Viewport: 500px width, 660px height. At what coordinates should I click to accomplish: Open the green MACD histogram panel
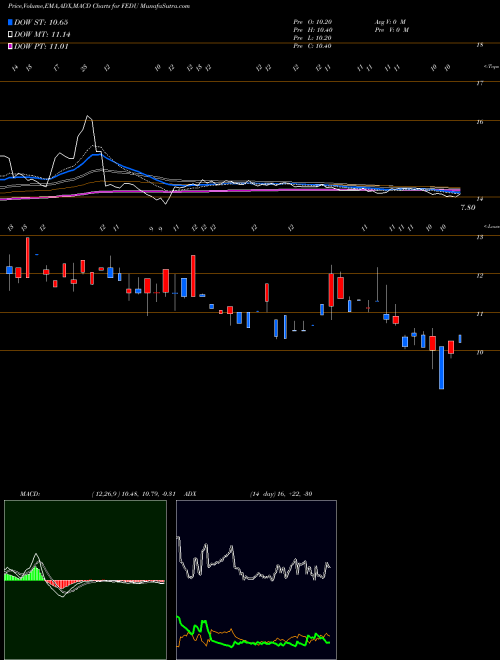click(85, 580)
